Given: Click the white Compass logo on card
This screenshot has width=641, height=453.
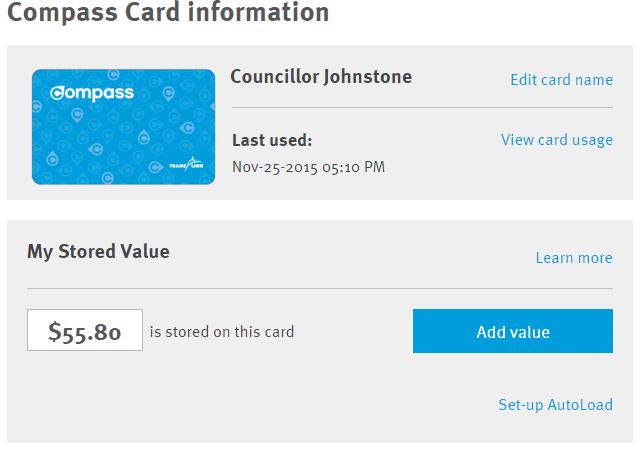Looking at the screenshot, I should pos(92,94).
